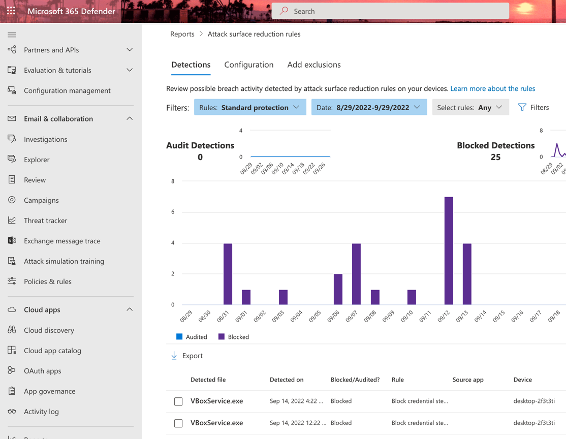The image size is (566, 440).
Task: Click the Email & collaboration envelope icon
Action: coord(12,118)
